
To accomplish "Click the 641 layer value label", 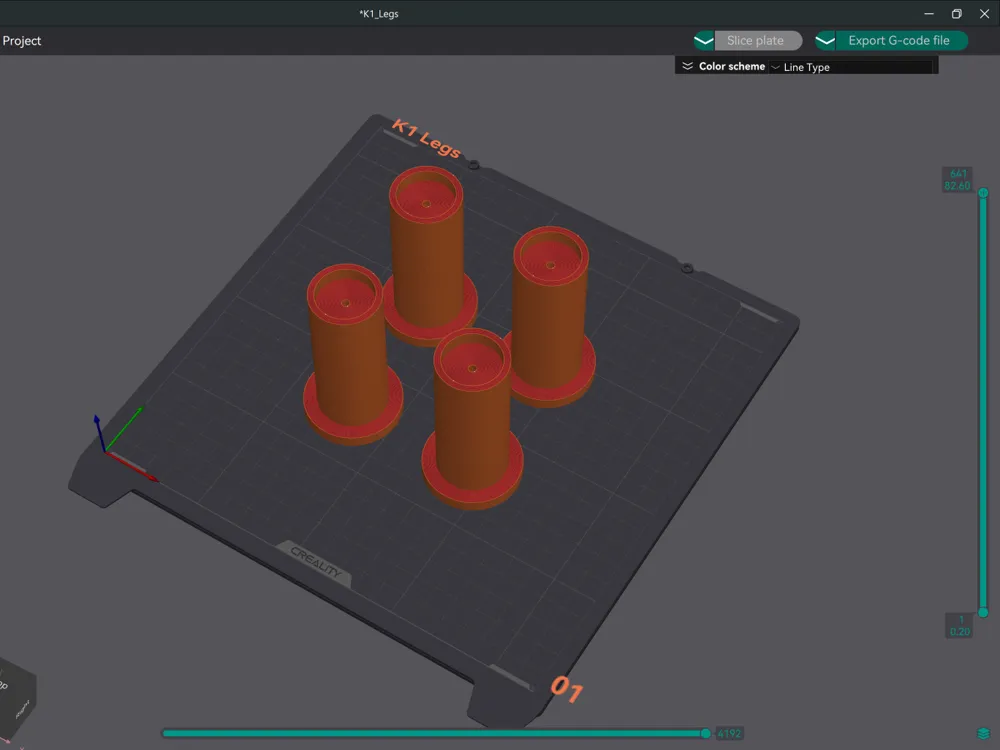I will click(958, 173).
